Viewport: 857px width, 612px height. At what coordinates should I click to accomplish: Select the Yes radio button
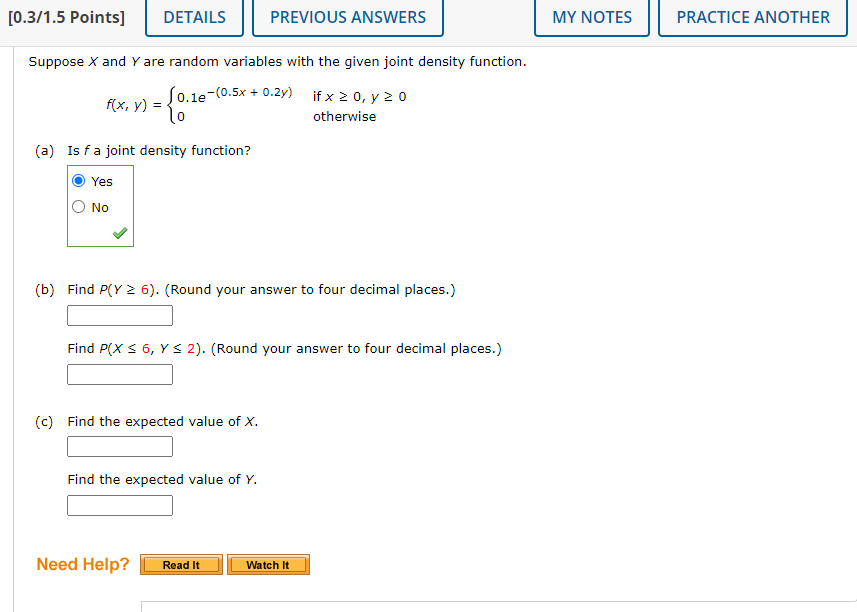click(79, 181)
